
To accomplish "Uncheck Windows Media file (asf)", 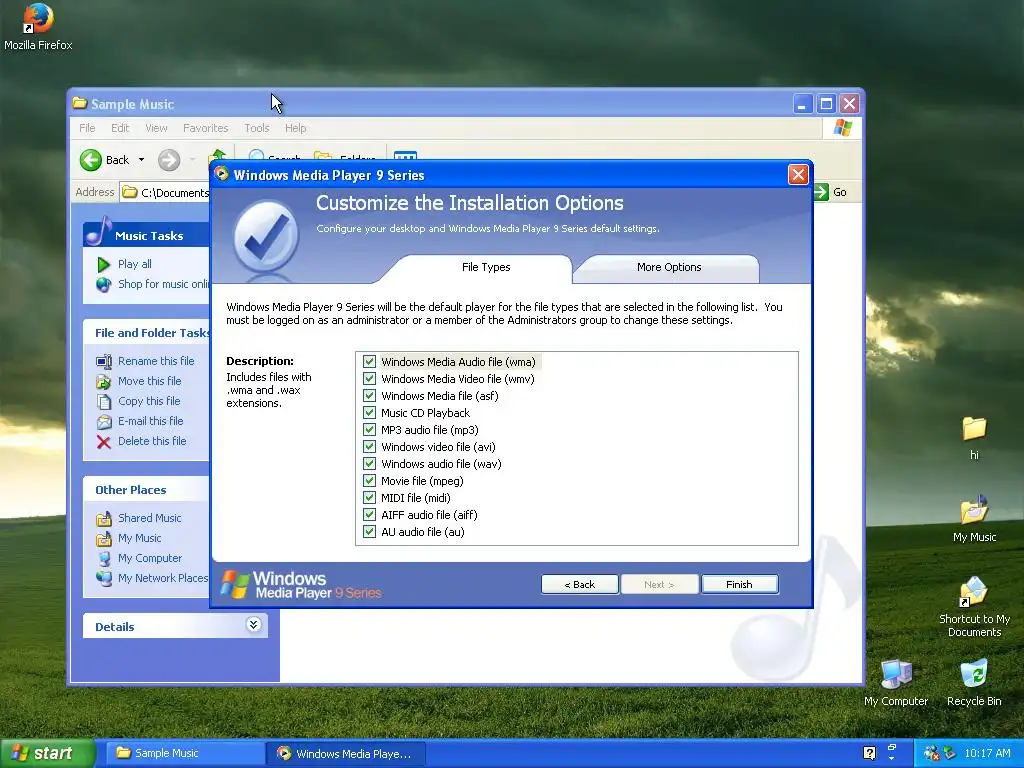I will [369, 396].
